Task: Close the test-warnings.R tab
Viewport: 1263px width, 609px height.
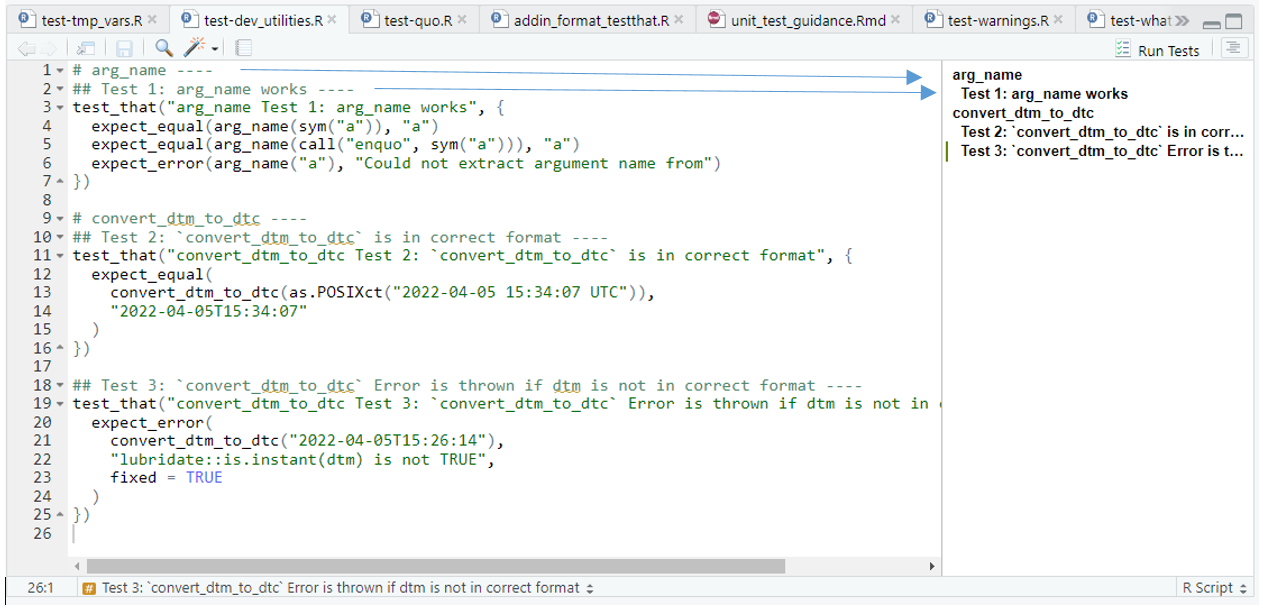Action: click(x=1058, y=20)
